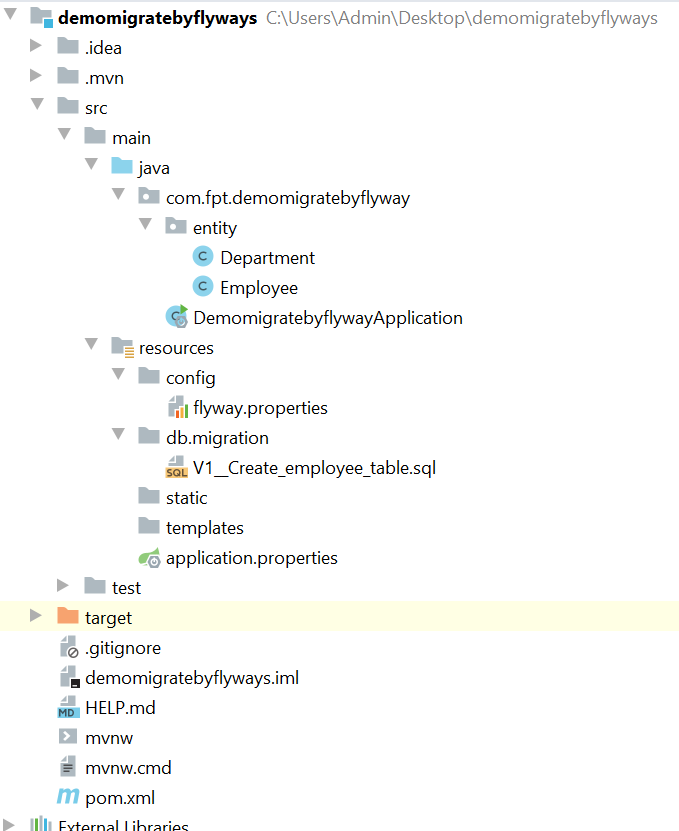Screen dimensions: 679x831
Task: Select V1__Create_employee_table.sql migration file
Action: [x=314, y=468]
